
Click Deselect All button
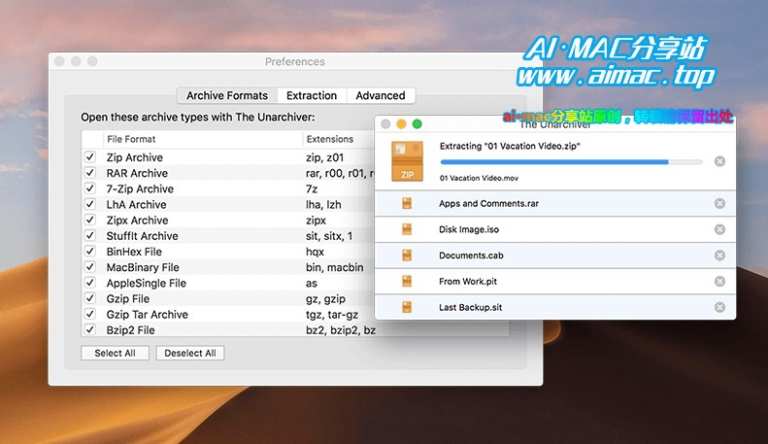coord(190,353)
